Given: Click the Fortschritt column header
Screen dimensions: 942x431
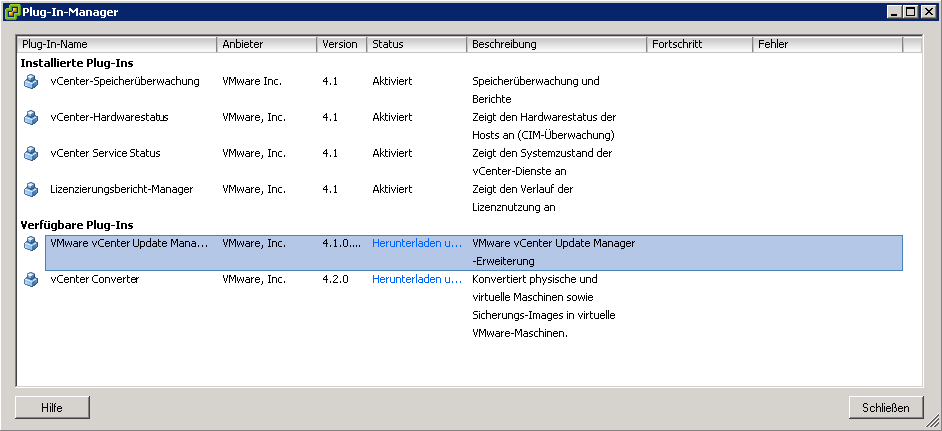Looking at the screenshot, I should point(699,45).
